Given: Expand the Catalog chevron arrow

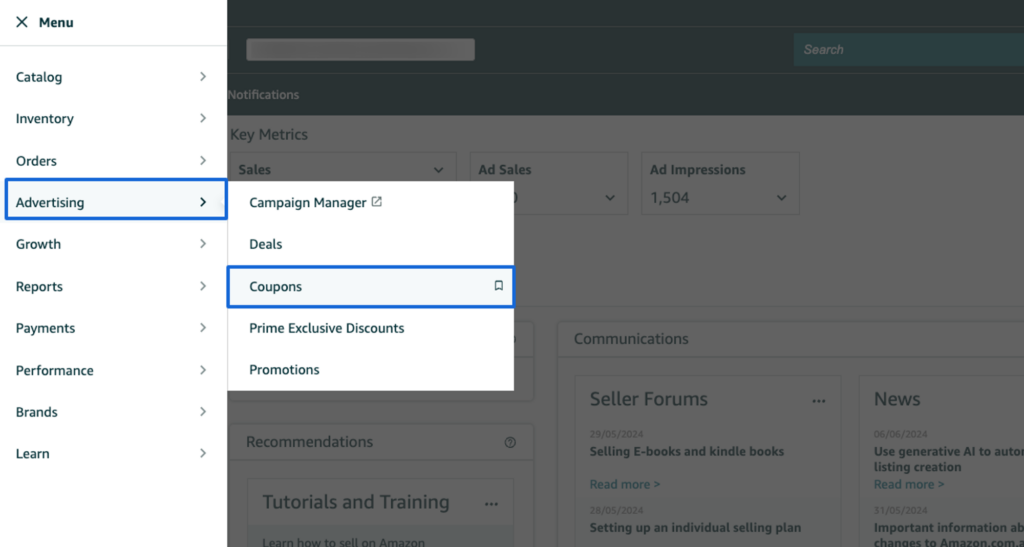Looking at the screenshot, I should click(x=203, y=77).
